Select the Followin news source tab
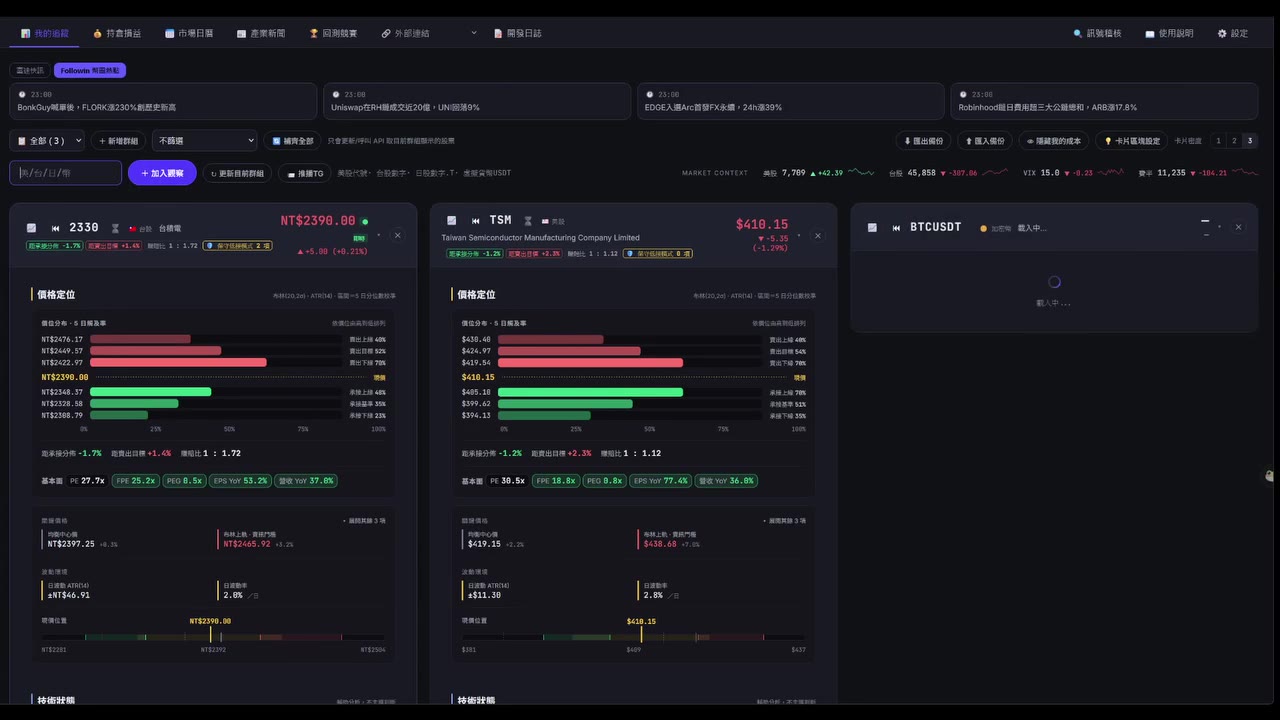1280x720 pixels. tap(90, 71)
